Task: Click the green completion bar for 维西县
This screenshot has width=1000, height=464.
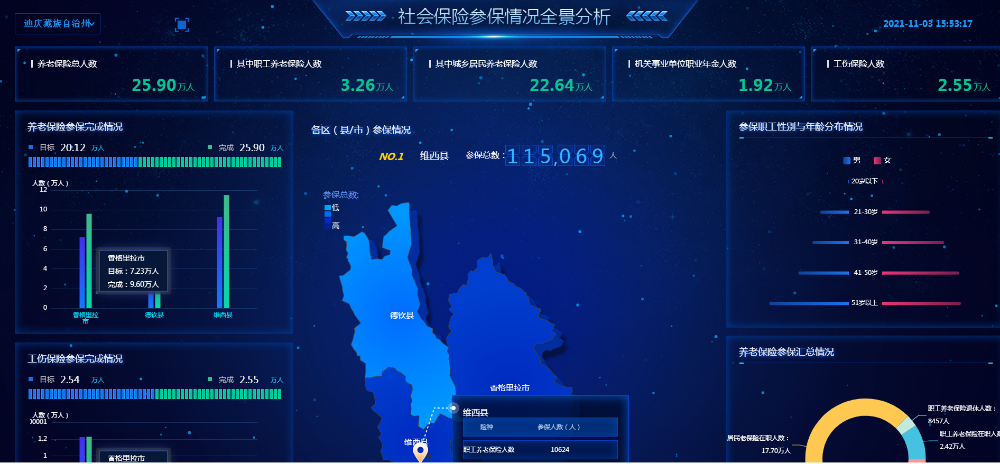Action: [x=226, y=251]
